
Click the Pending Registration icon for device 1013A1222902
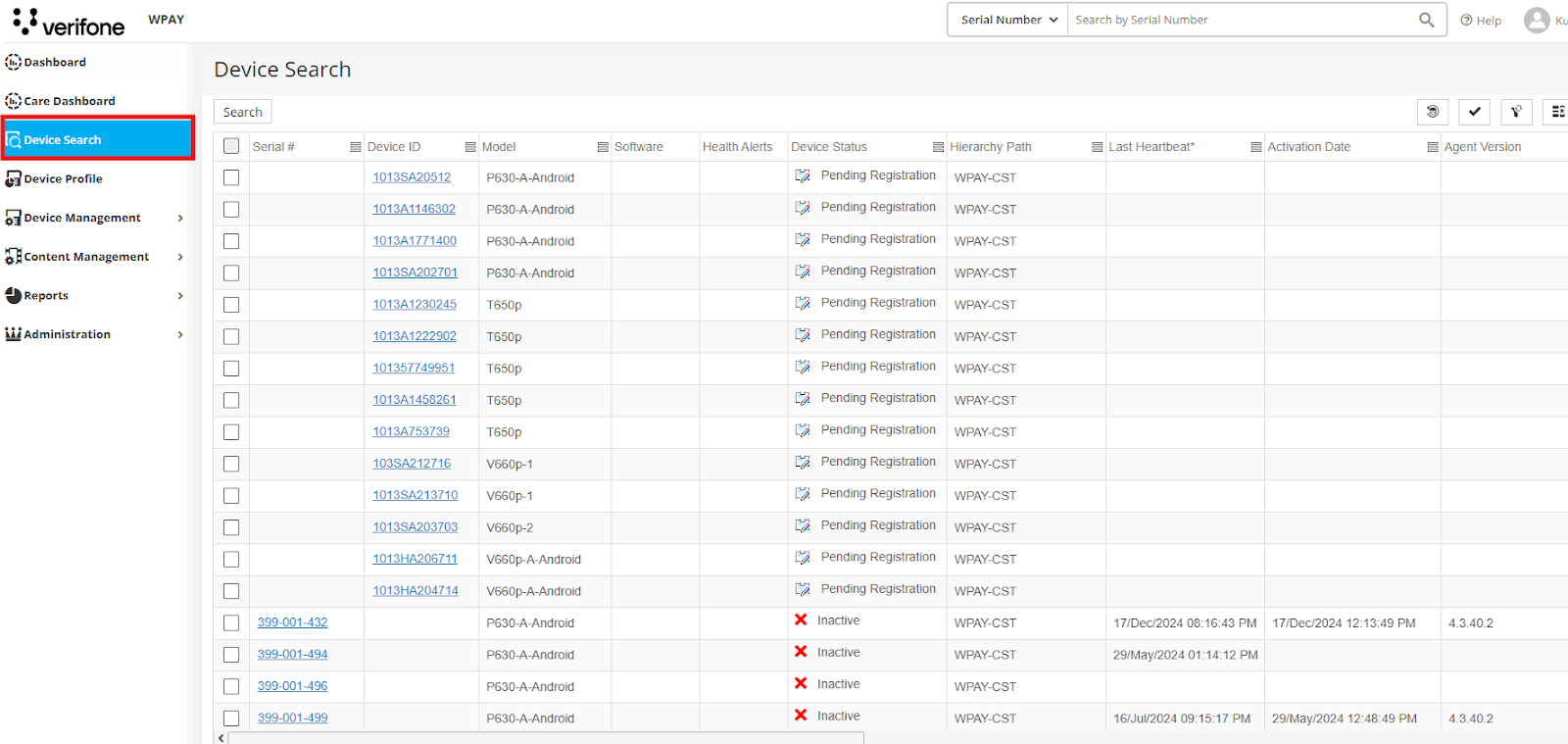tap(803, 335)
